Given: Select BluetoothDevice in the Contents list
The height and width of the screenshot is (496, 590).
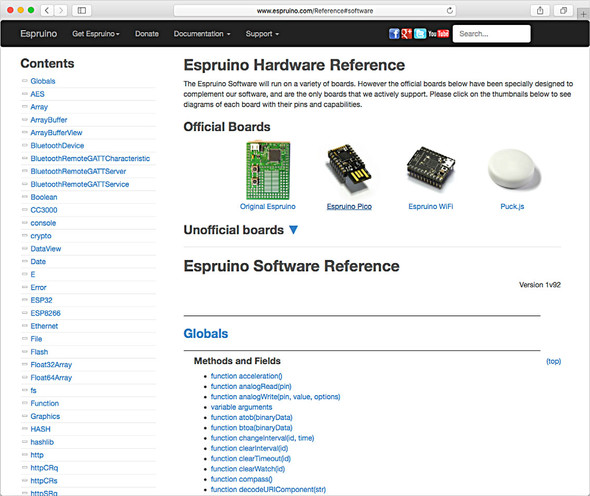Looking at the screenshot, I should [x=57, y=145].
